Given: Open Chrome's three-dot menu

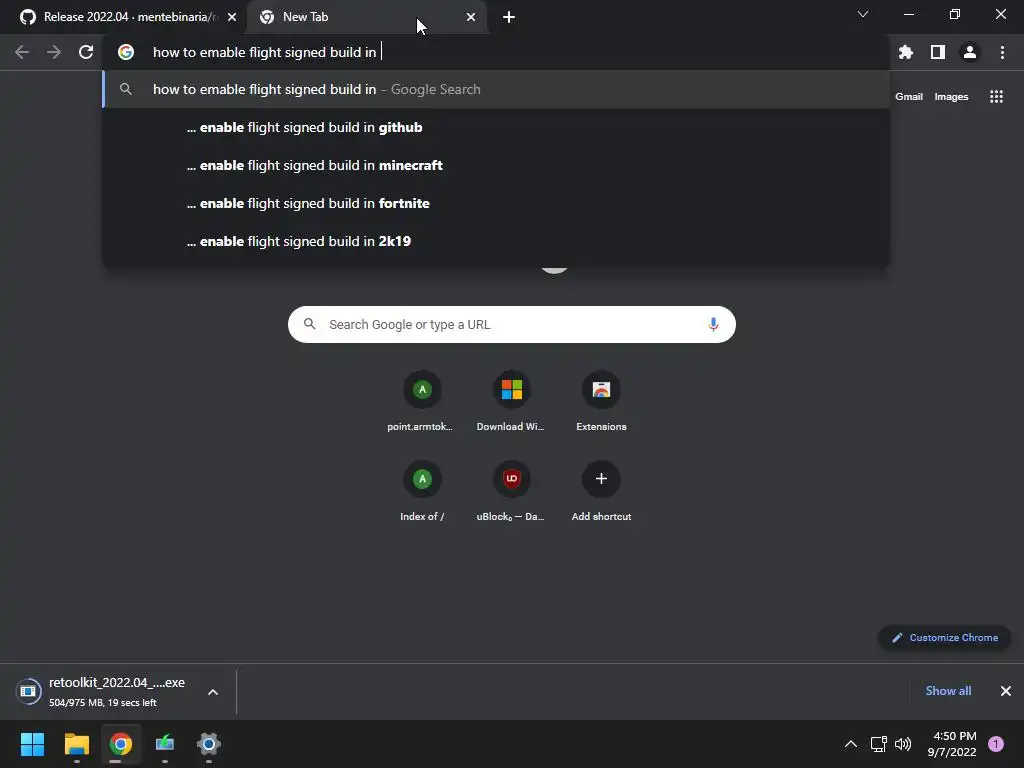Looking at the screenshot, I should [1002, 52].
